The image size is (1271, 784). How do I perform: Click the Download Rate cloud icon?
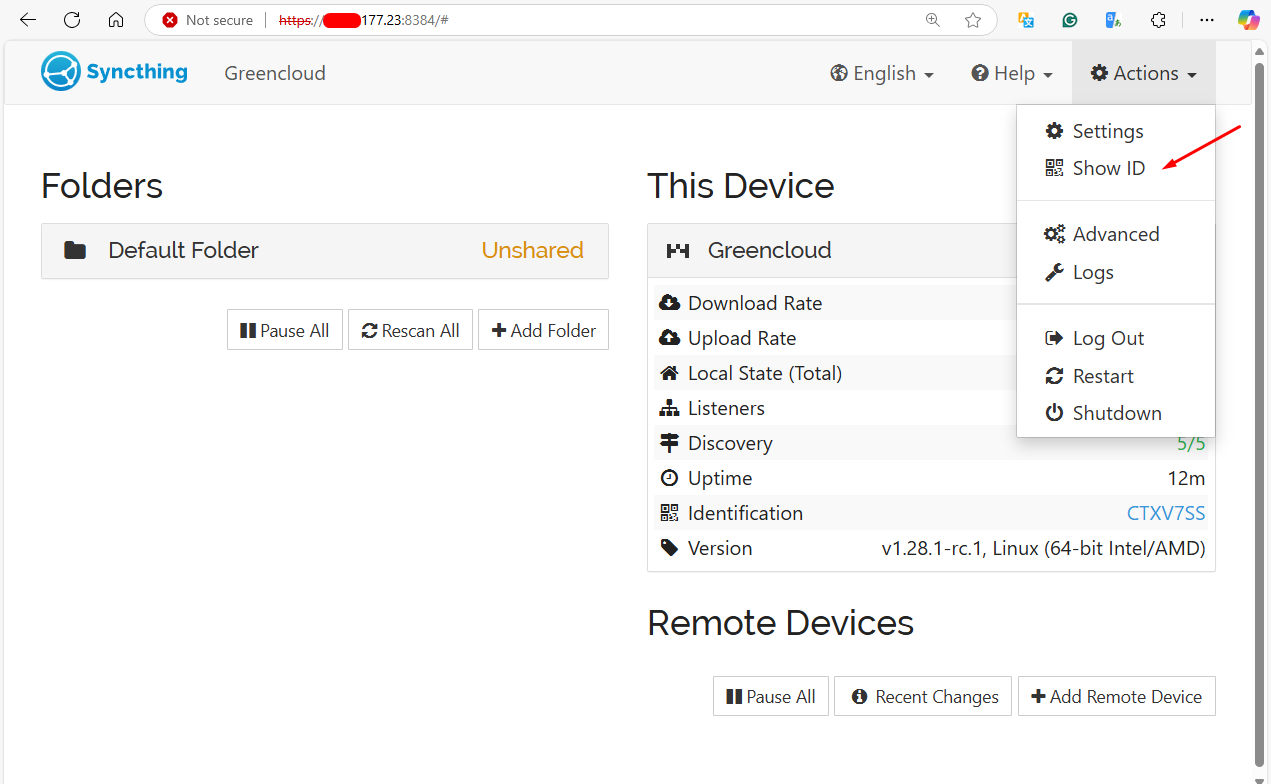tap(670, 303)
